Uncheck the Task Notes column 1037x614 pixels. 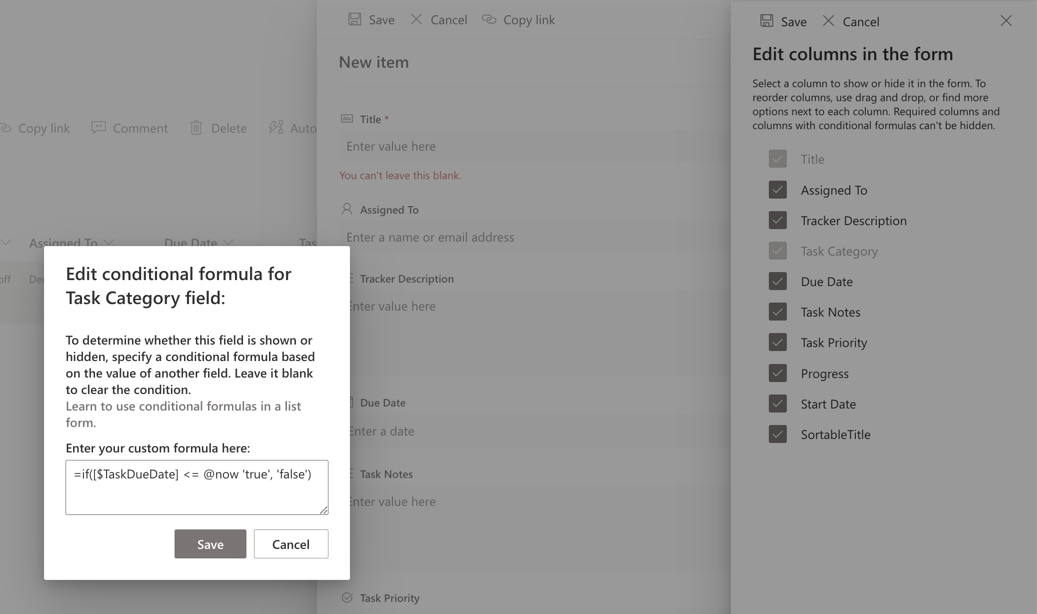(x=778, y=312)
